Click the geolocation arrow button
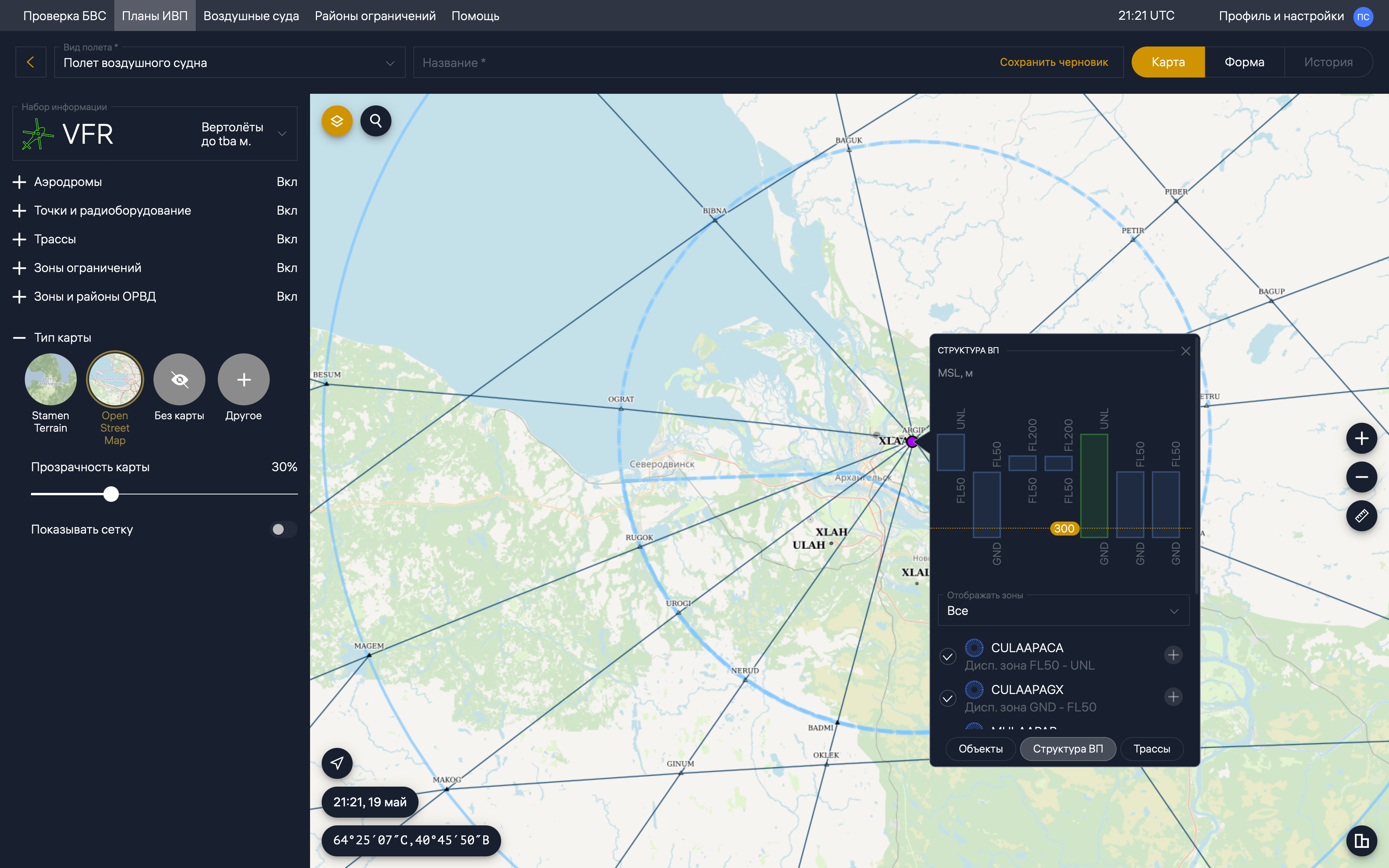This screenshot has height=868, width=1389. (337, 763)
